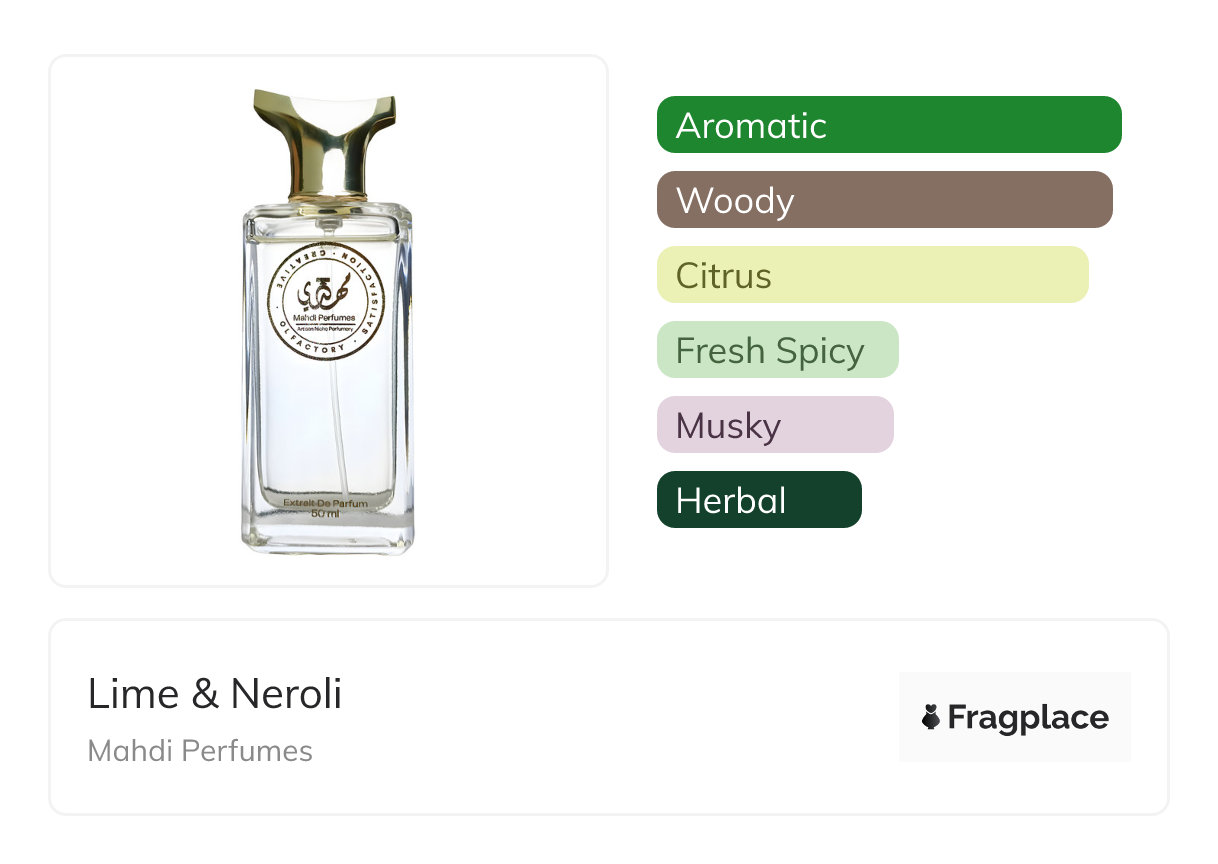The image size is (1218, 864).
Task: Select the Woody accord bar
Action: pyautogui.click(x=884, y=200)
